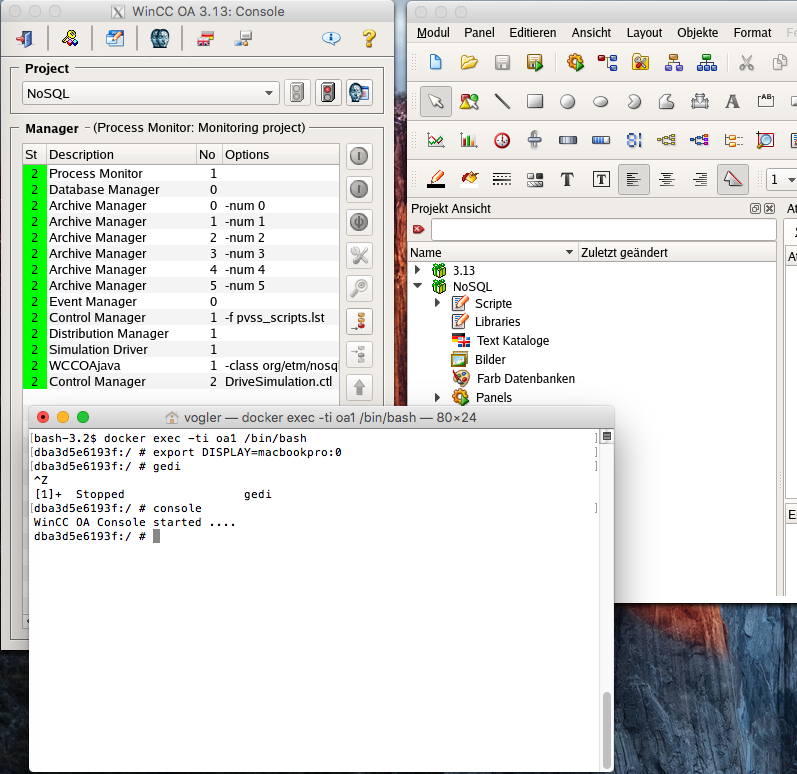Click the green traffic light start project button
This screenshot has width=797, height=774.
click(x=297, y=92)
